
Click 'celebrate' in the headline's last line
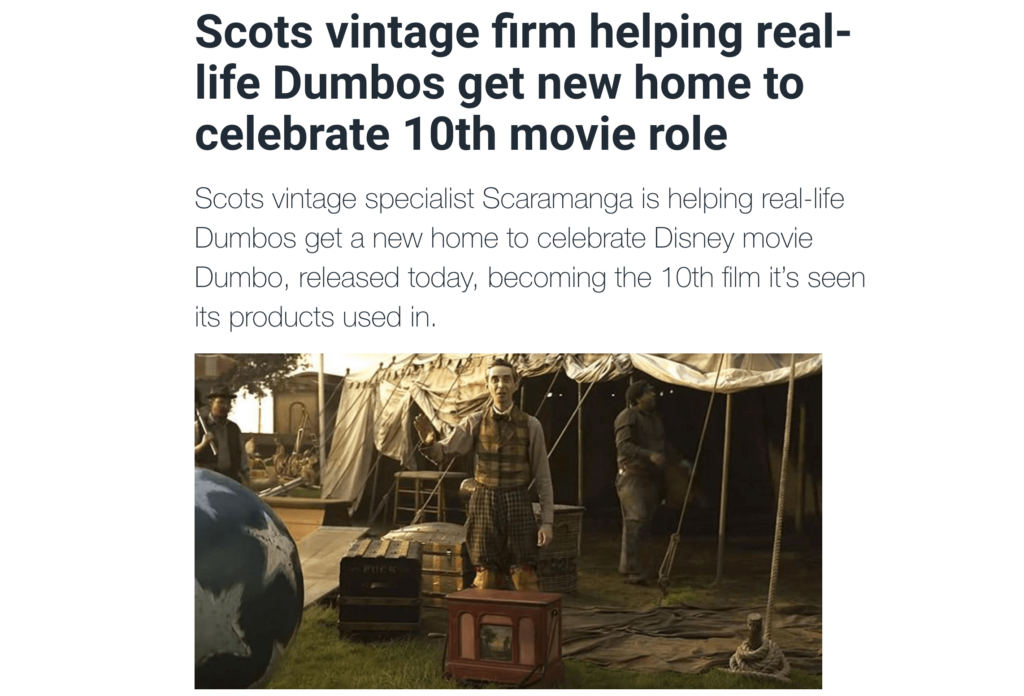(292, 134)
